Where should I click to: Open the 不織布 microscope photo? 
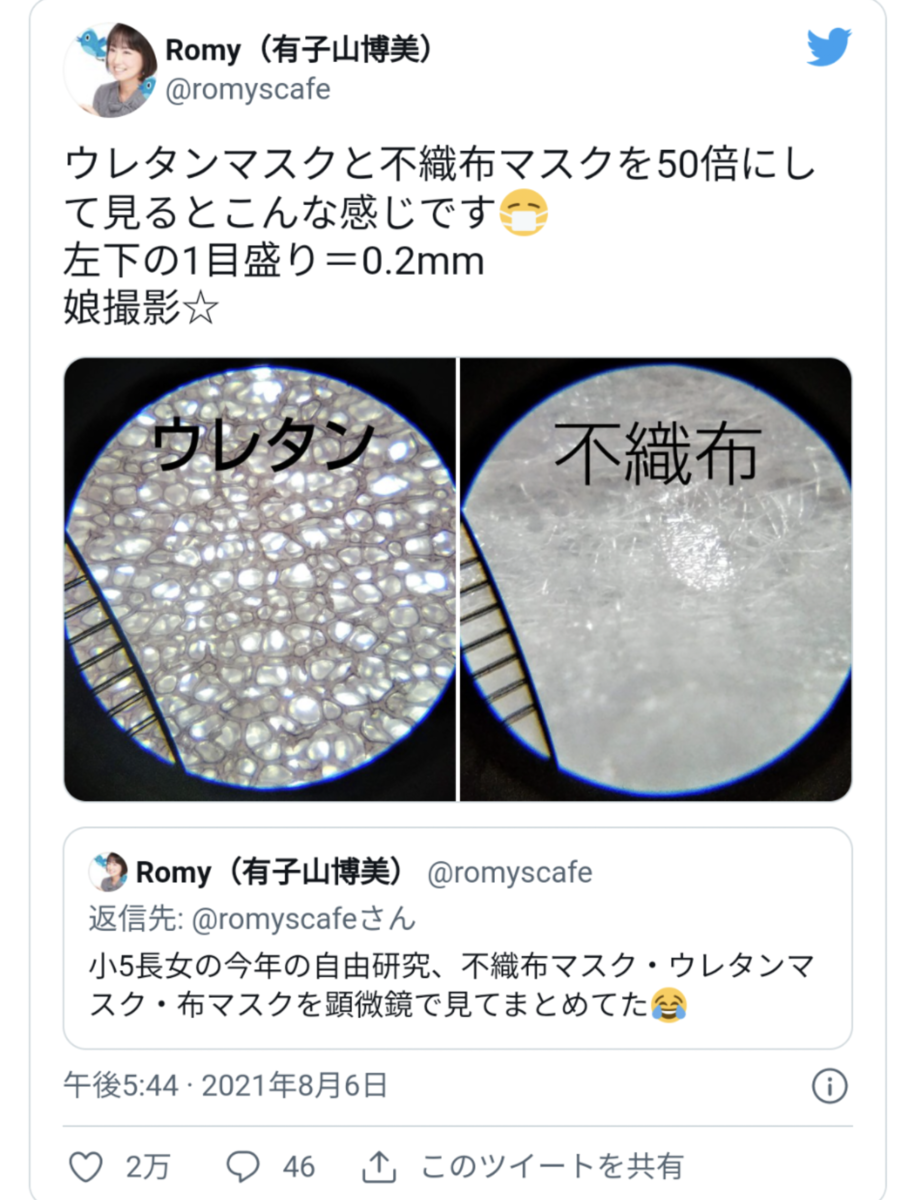tap(655, 579)
